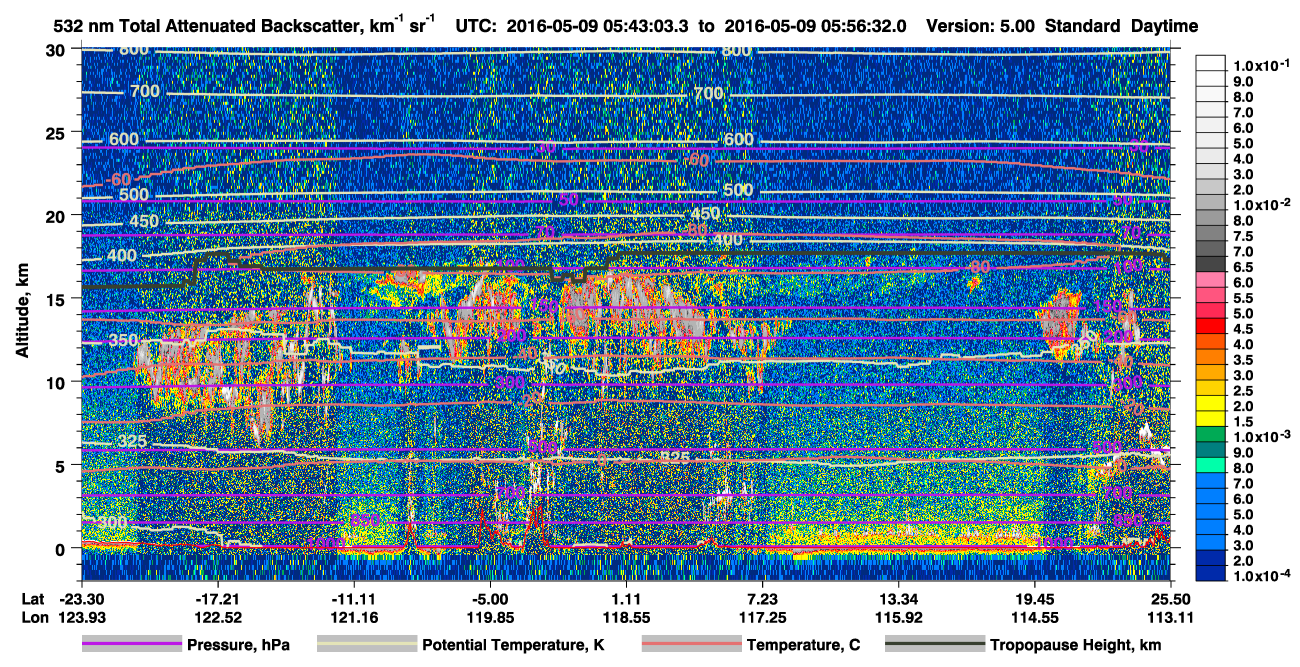Click longitude value 117.25
This screenshot has height=667, width=1300.
(x=762, y=617)
